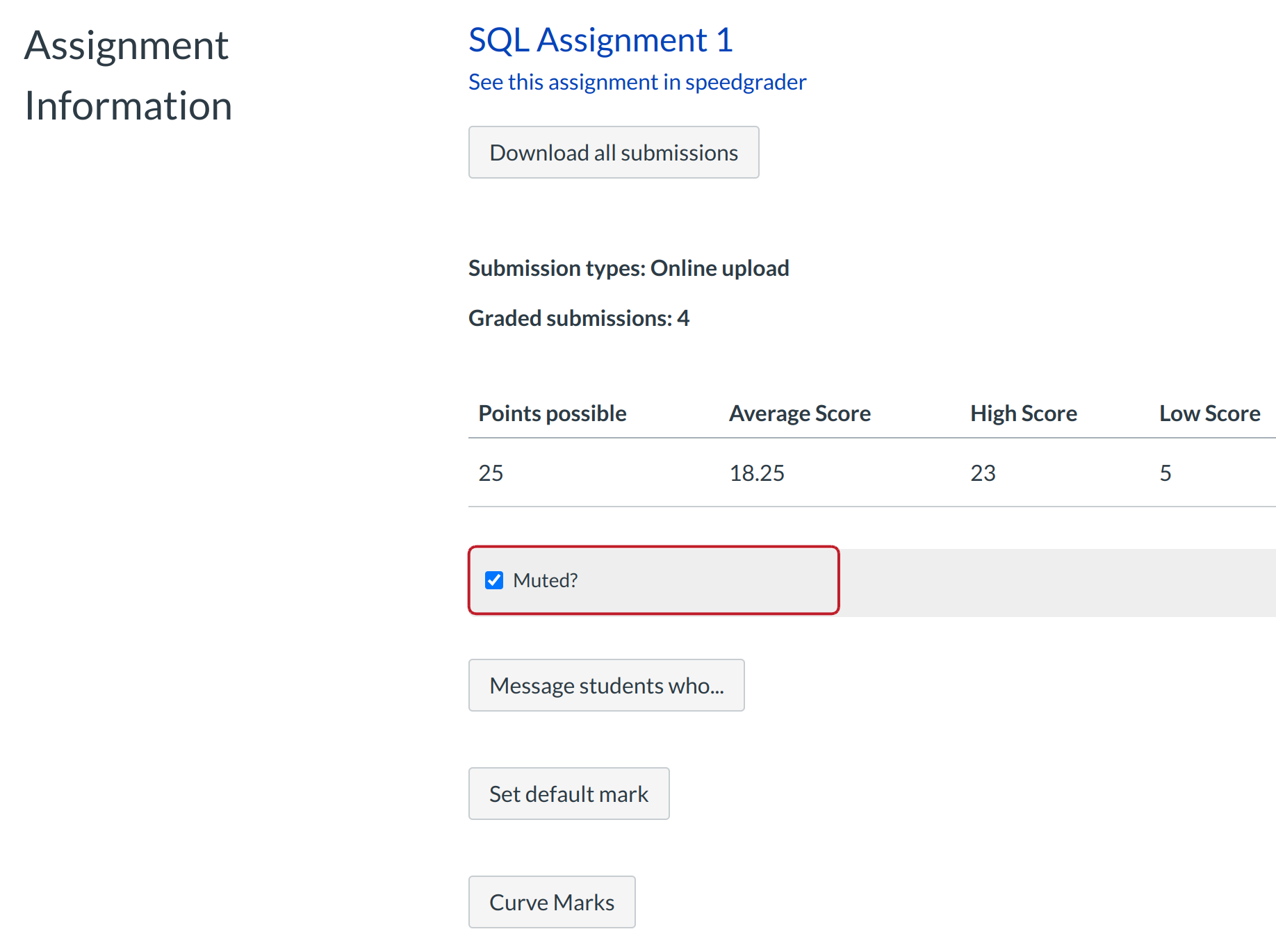Select the points possible value 25
This screenshot has width=1276, height=952.
pos(491,473)
